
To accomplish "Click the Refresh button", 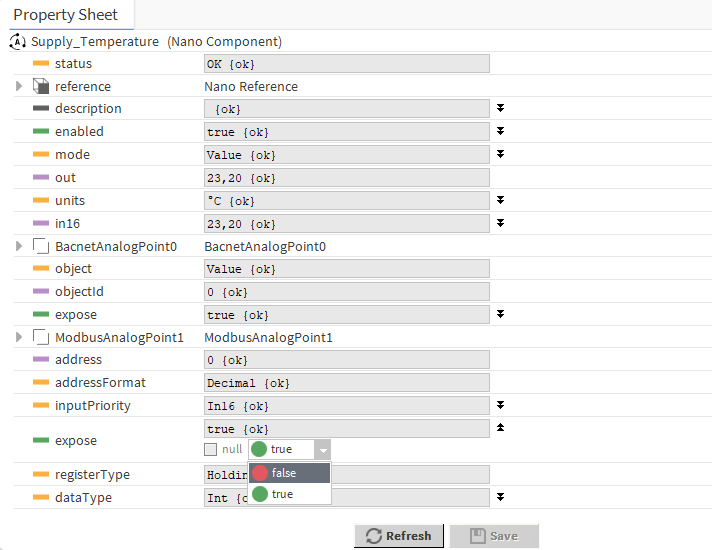I will click(398, 536).
